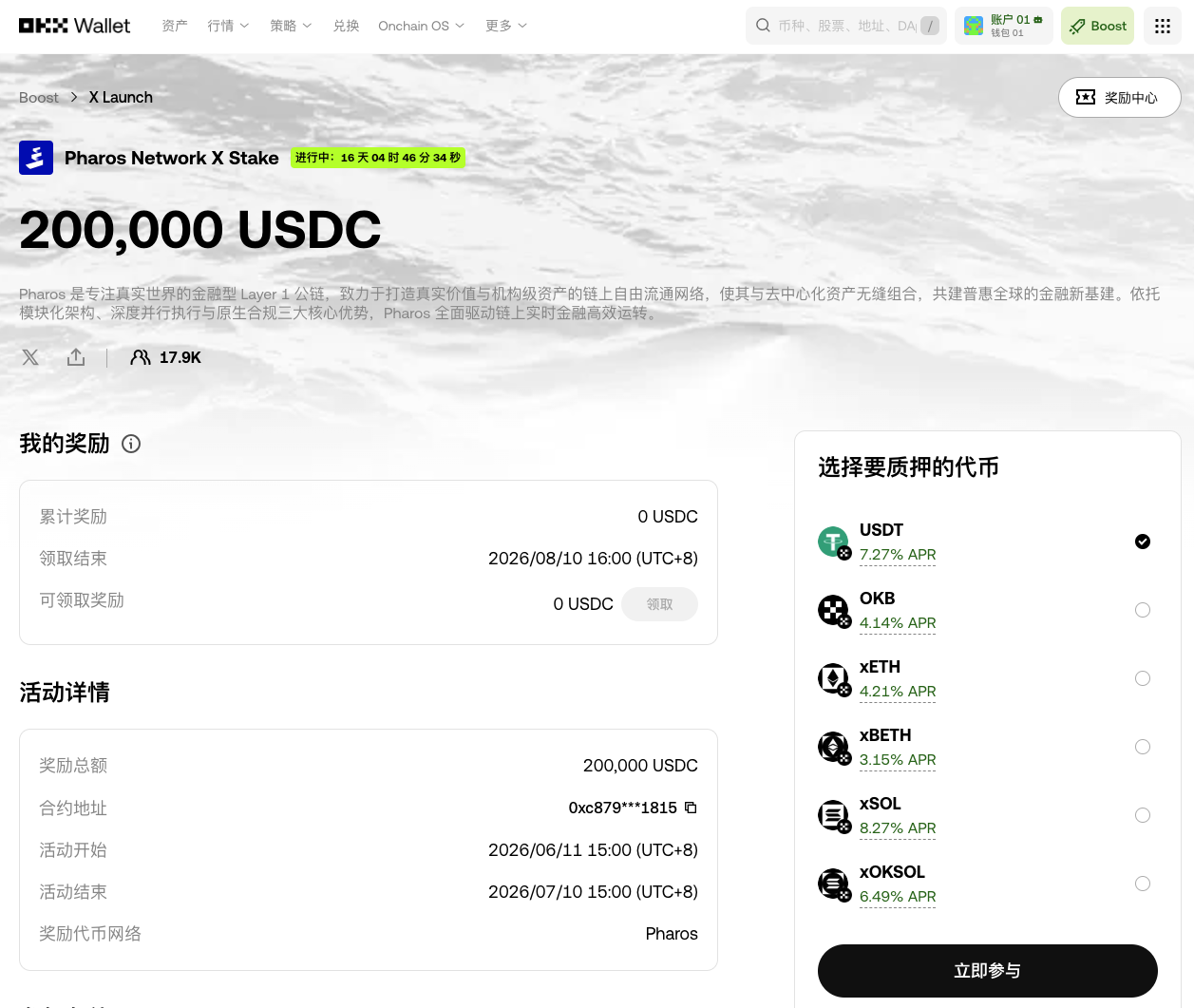Click the 7.27% APR label

(898, 554)
